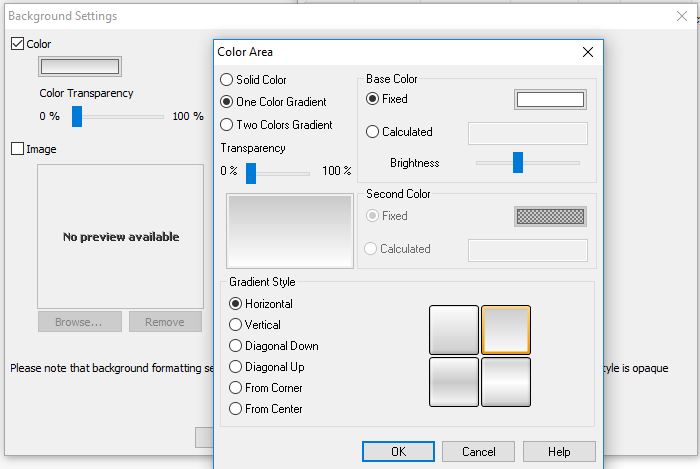Image resolution: width=700 pixels, height=469 pixels.
Task: Select From Center gradient style
Action: (x=236, y=409)
